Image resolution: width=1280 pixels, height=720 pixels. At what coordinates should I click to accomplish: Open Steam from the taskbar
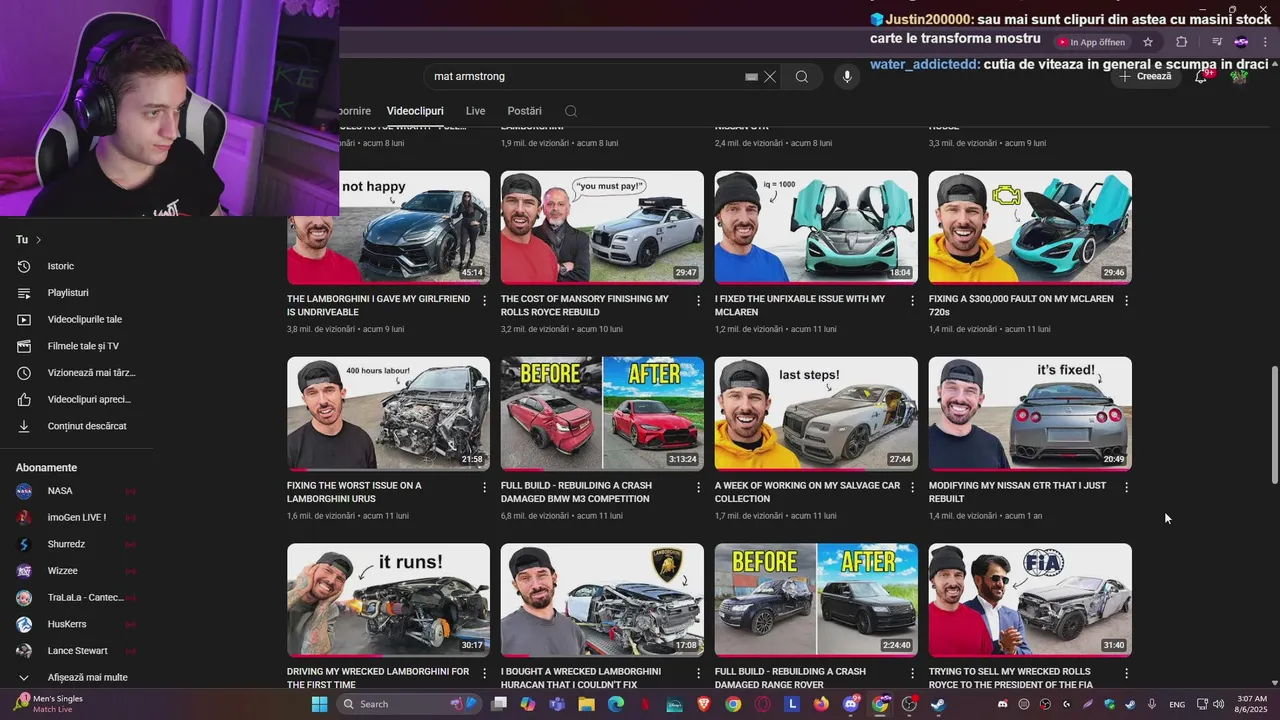tap(938, 704)
